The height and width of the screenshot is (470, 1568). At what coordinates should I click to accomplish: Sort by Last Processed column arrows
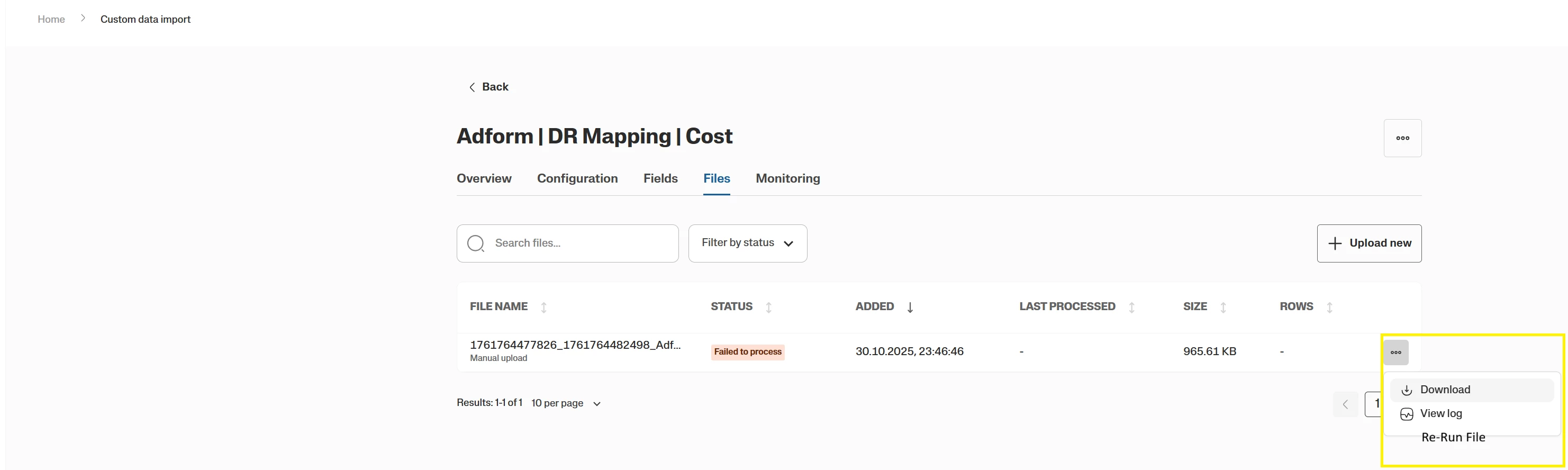point(1131,308)
